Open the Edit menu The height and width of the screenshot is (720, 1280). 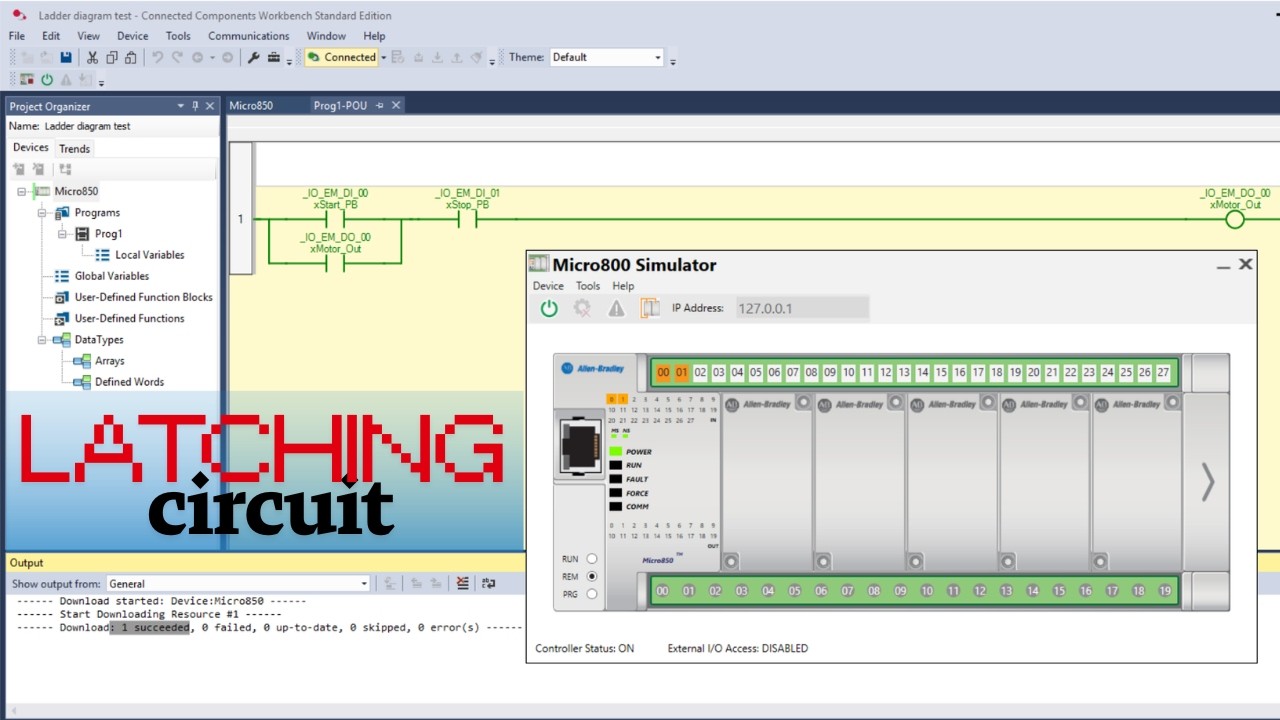click(x=51, y=36)
